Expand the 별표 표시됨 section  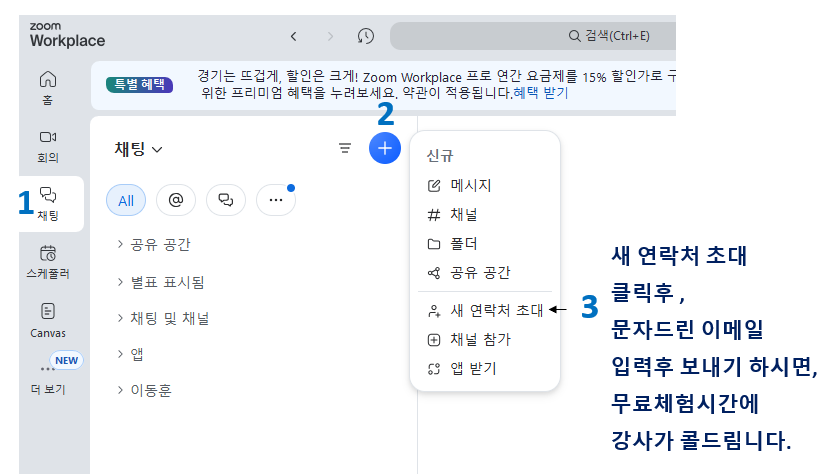[161, 282]
